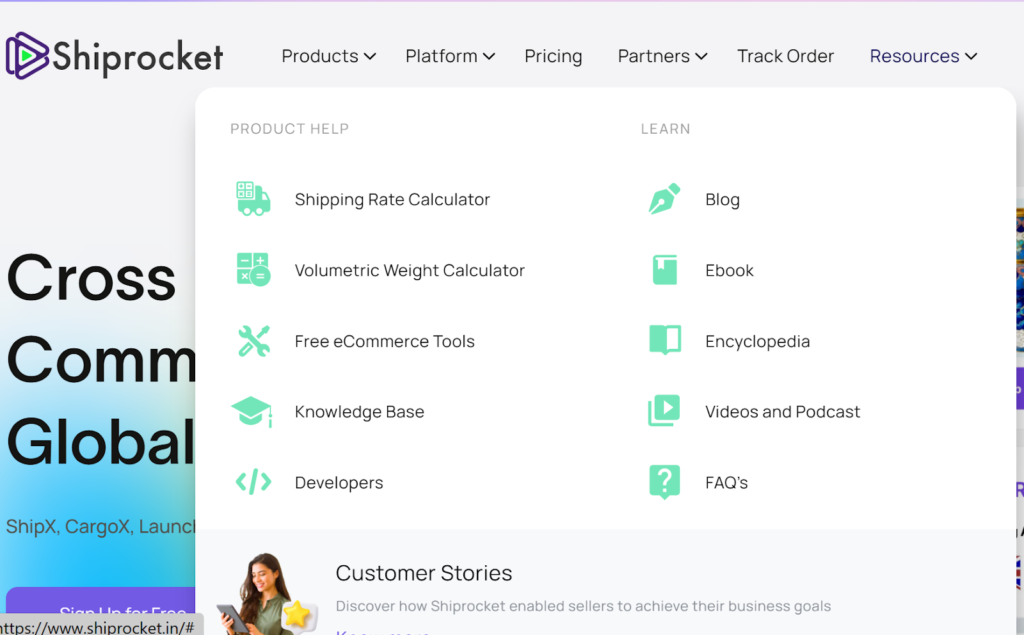Click the Blog pen nib icon
The height and width of the screenshot is (635, 1024).
point(664,199)
